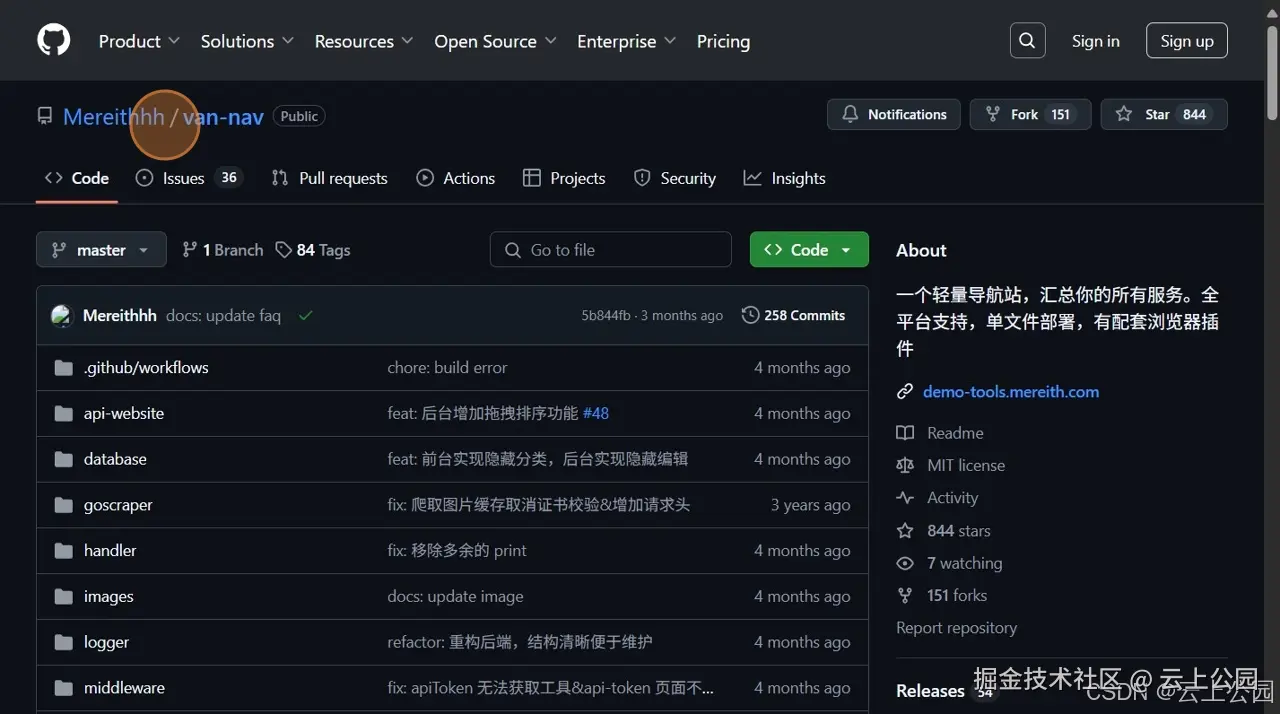Open the .github/workflows folder
The image size is (1280, 714).
tap(146, 368)
